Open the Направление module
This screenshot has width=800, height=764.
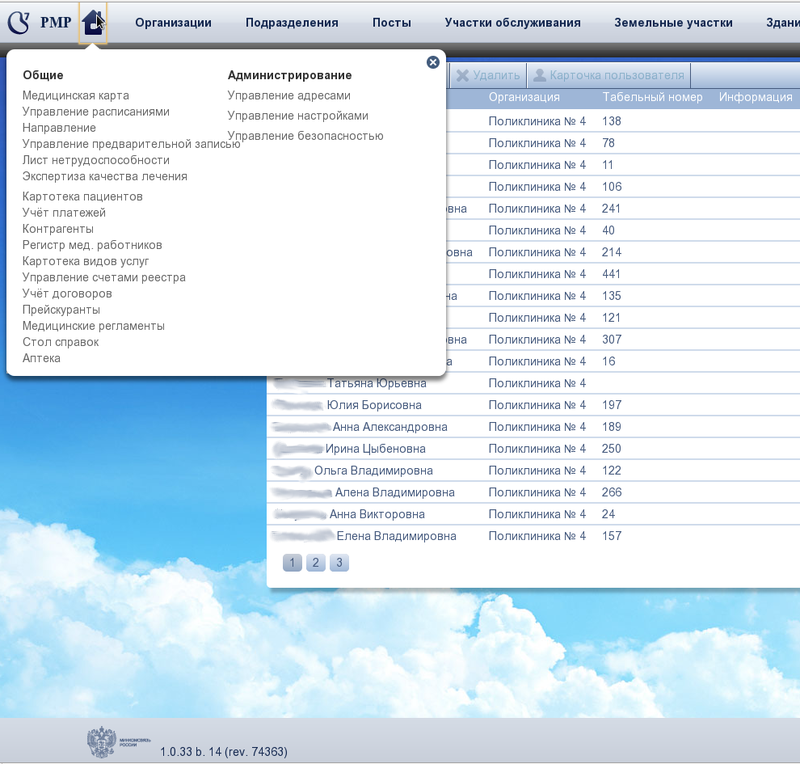(x=59, y=128)
